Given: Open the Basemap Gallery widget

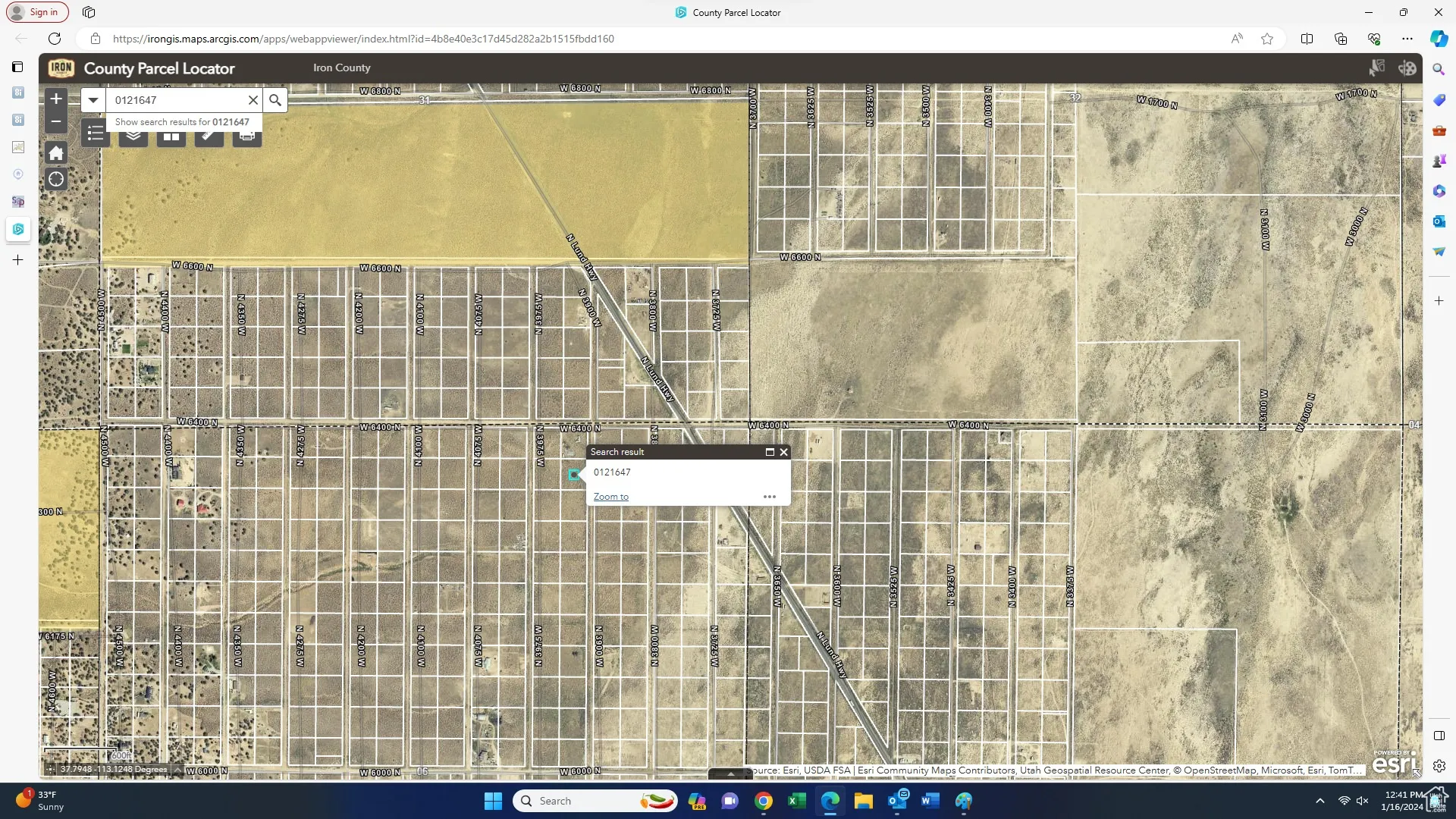Looking at the screenshot, I should (171, 137).
